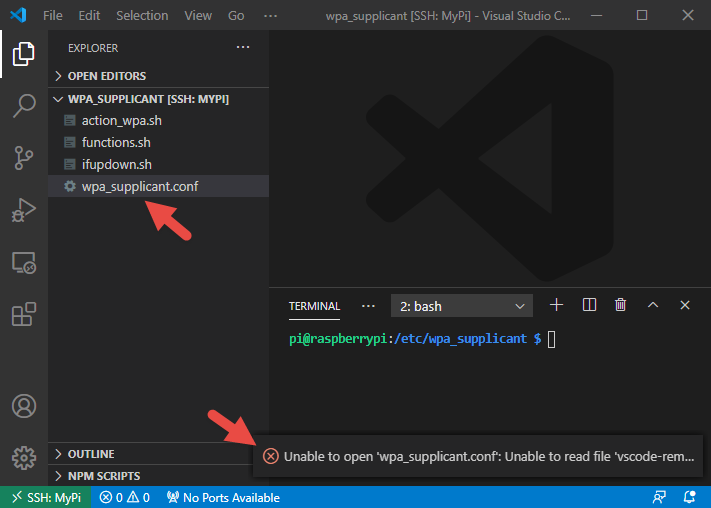Select the Terminal panel tab
Viewport: 711px width, 508px height.
coord(314,306)
